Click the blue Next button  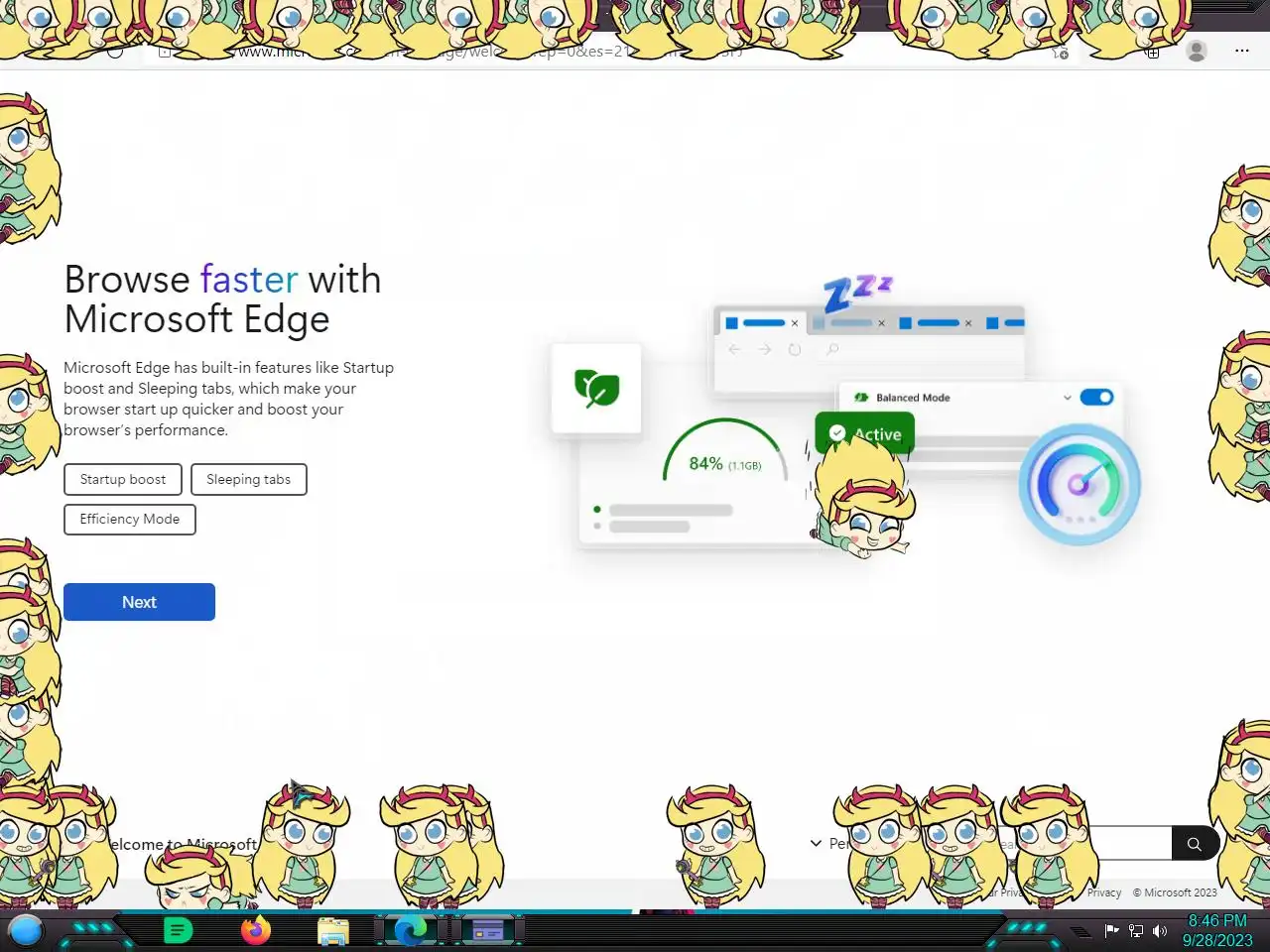139,602
